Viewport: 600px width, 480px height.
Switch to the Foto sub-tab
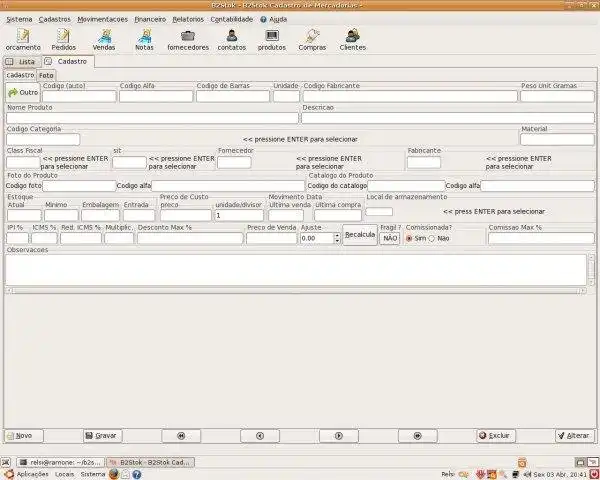[46, 75]
